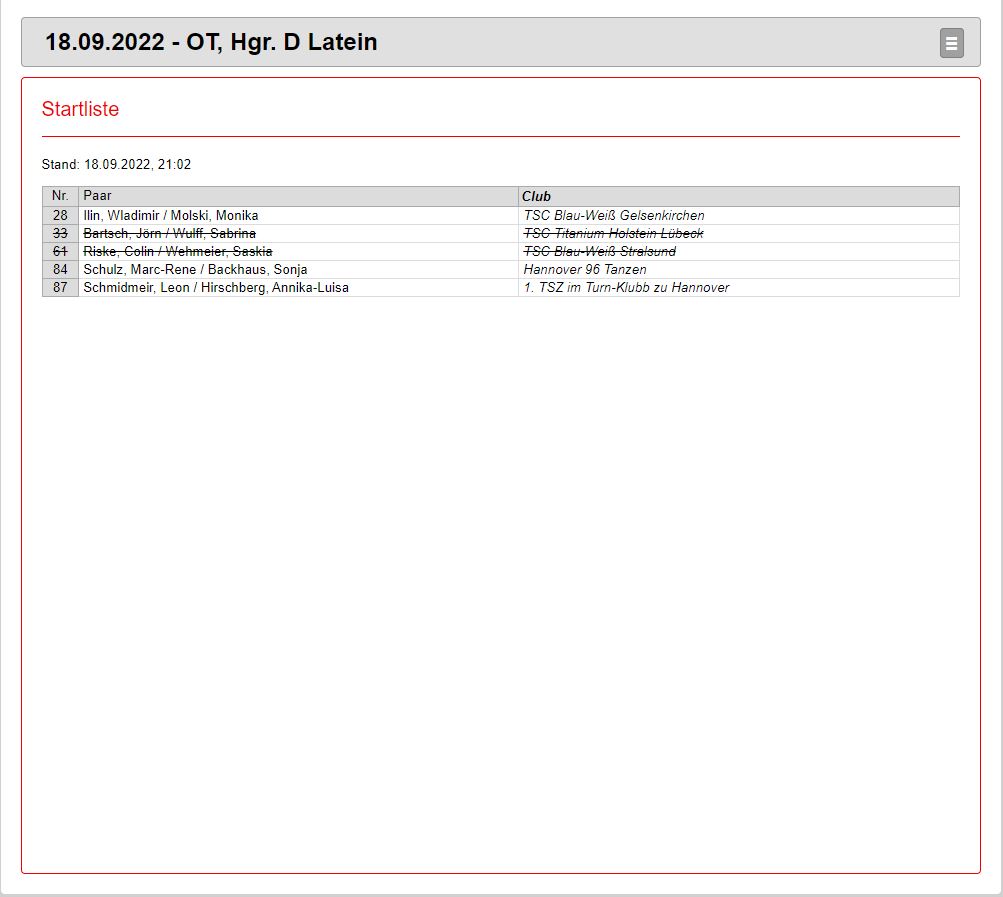
Task: Select the couple Schulz, Marc-Rene / Backhaus, Sonja
Action: [195, 269]
